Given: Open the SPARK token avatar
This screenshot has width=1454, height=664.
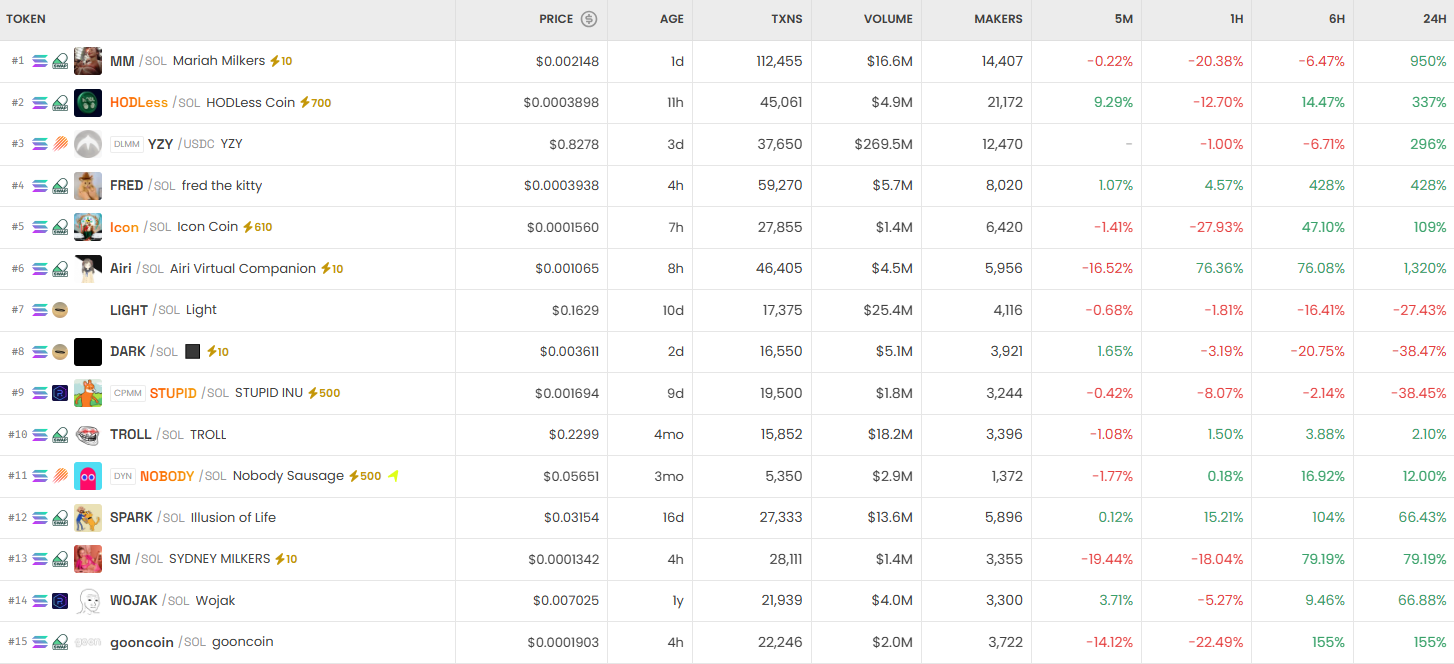Looking at the screenshot, I should click(x=88, y=518).
